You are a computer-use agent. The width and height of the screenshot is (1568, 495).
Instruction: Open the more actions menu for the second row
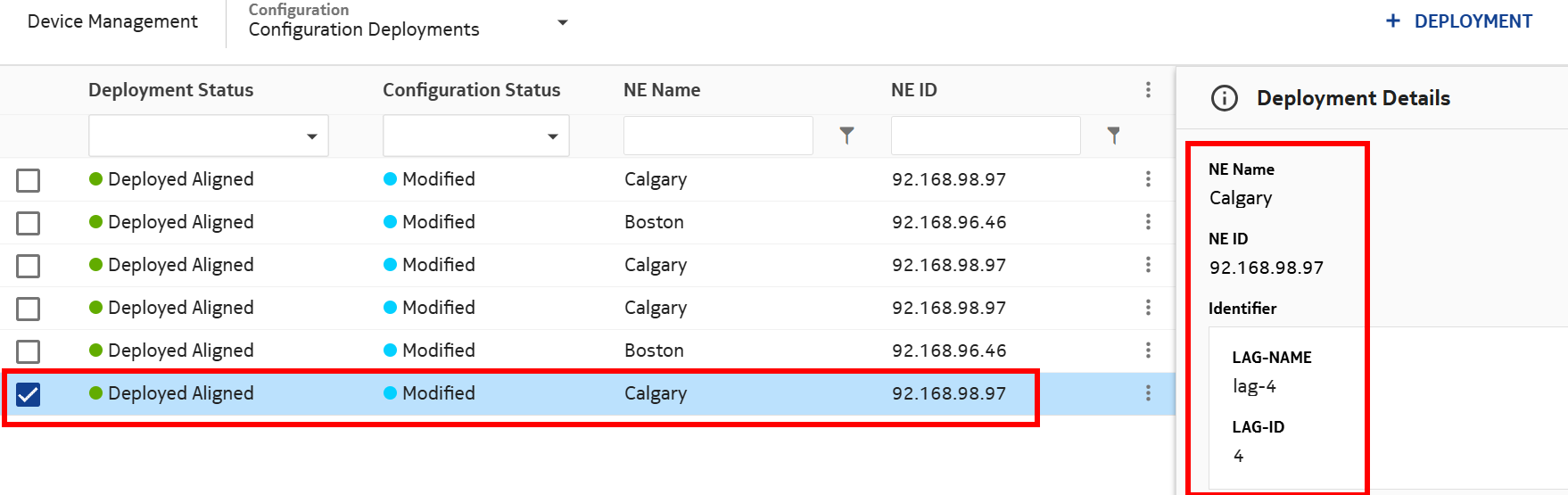(1148, 222)
